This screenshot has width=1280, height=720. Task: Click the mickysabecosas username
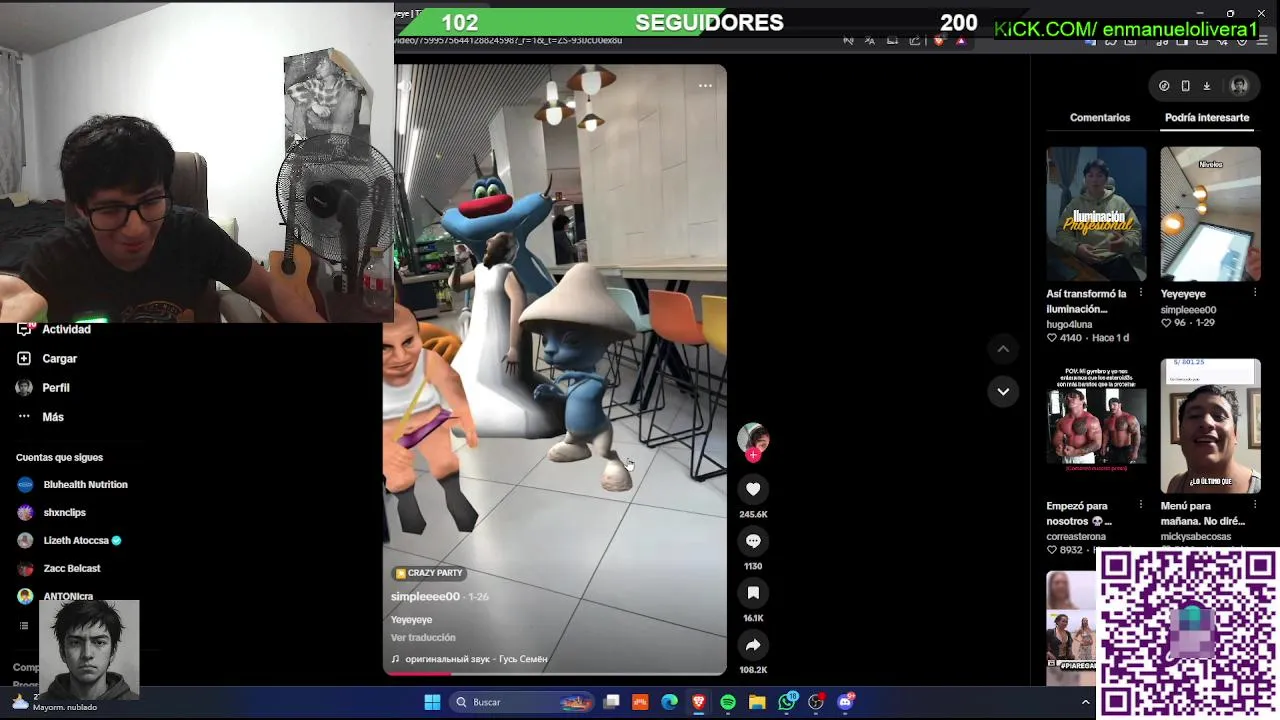(x=1196, y=536)
